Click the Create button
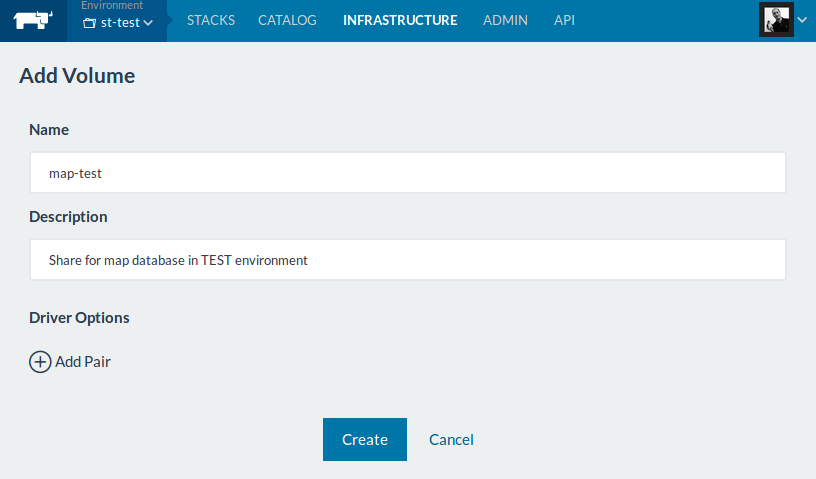 365,439
